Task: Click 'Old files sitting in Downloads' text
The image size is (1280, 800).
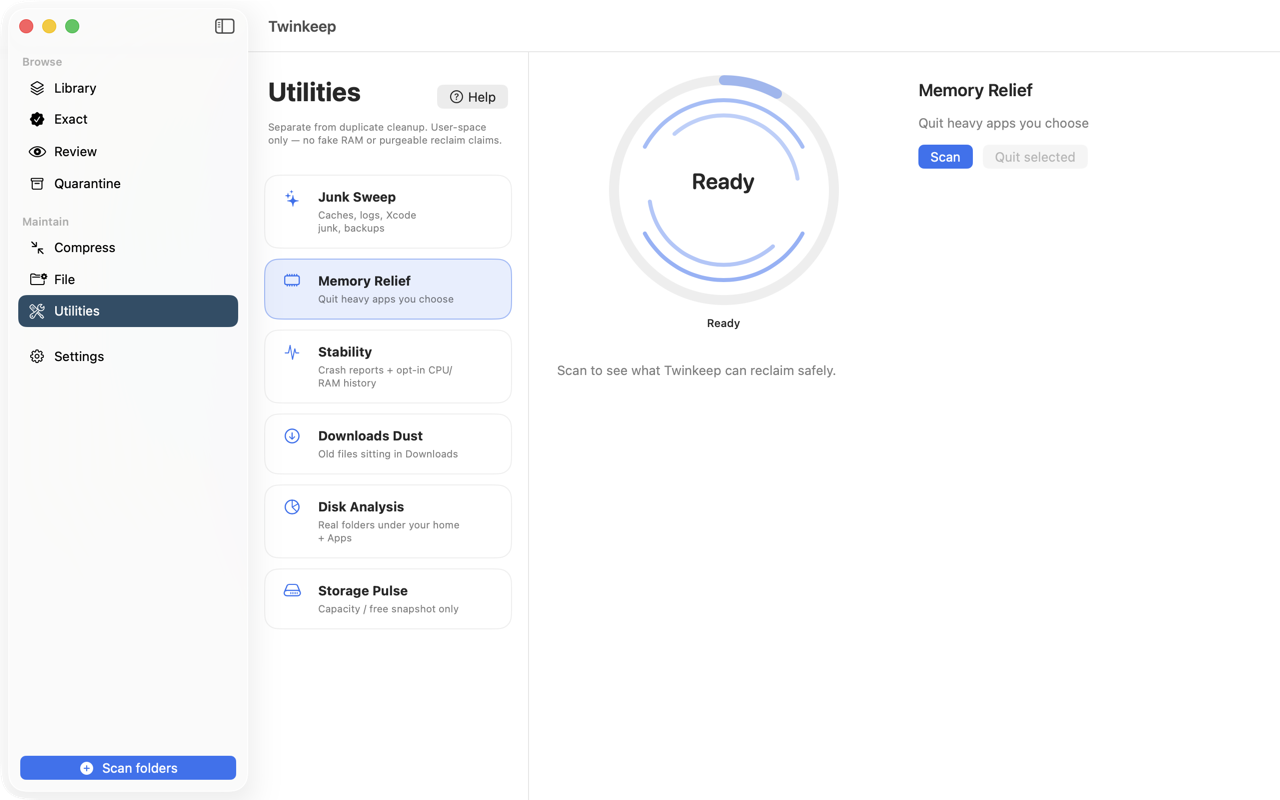Action: tap(388, 454)
